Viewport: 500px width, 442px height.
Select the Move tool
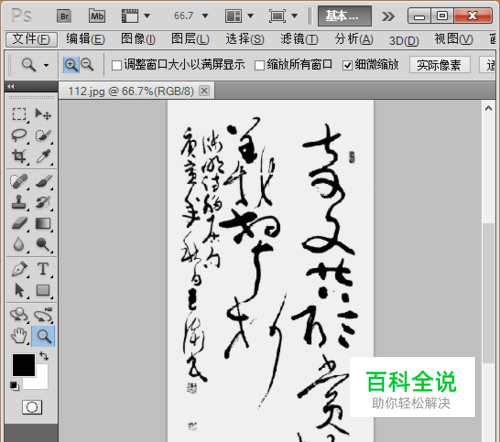43,114
